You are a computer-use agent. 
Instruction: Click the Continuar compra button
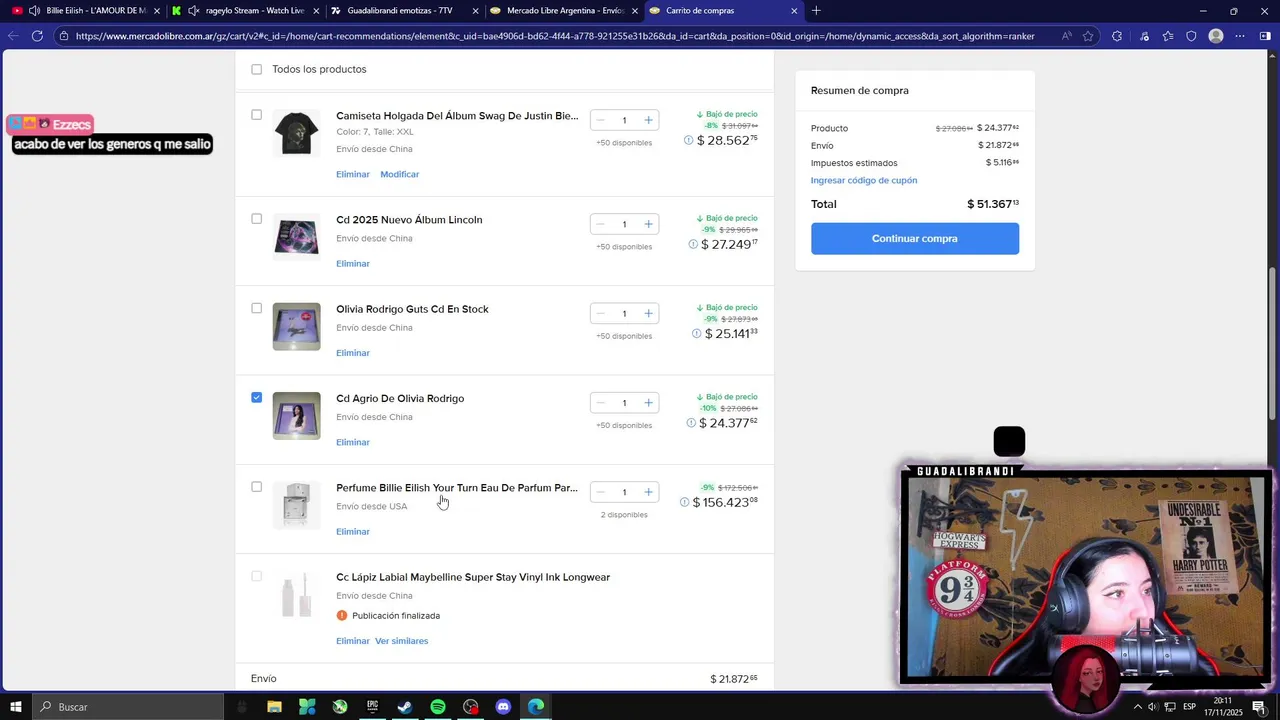[915, 239]
